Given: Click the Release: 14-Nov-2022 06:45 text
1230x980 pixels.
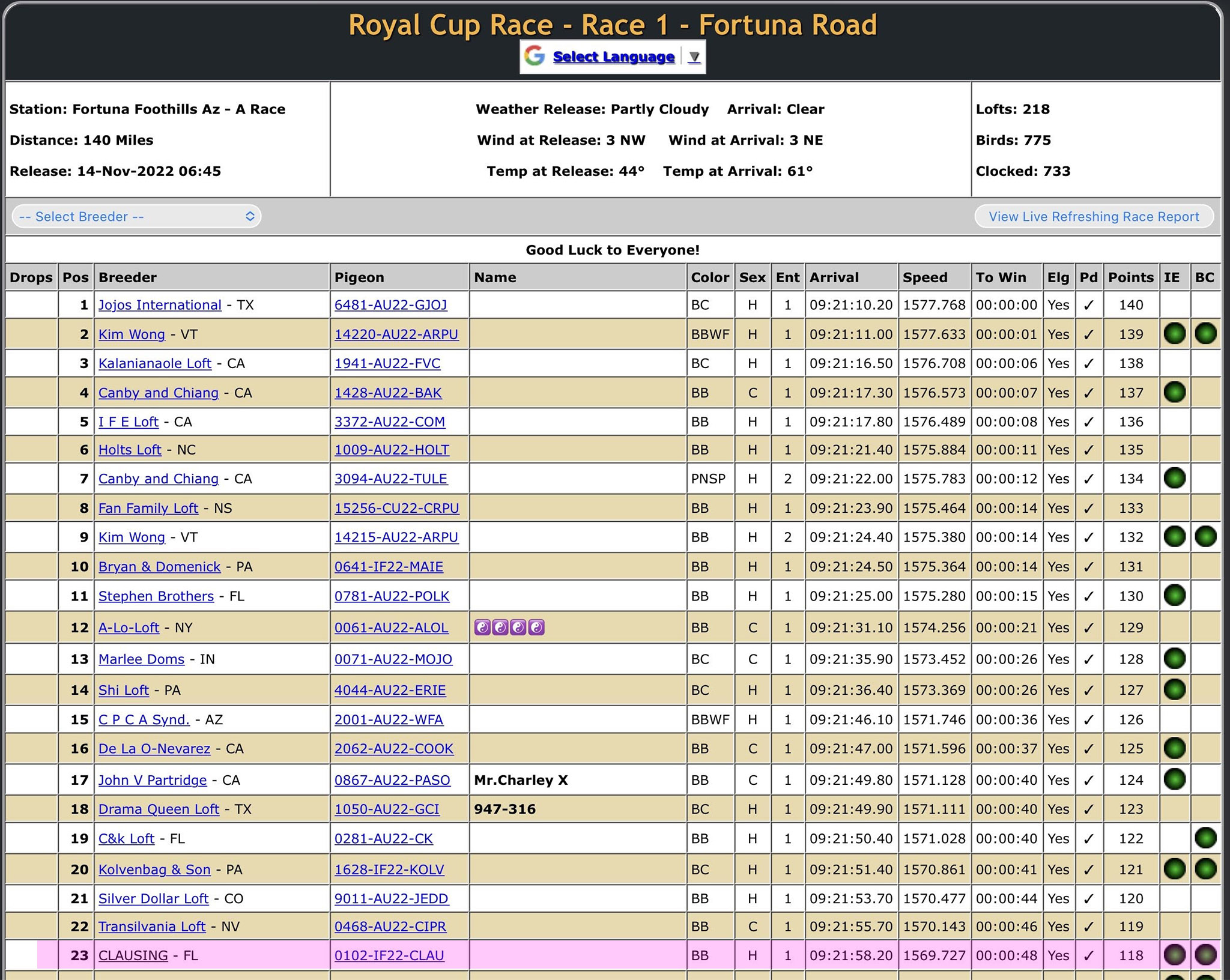Looking at the screenshot, I should [x=115, y=171].
